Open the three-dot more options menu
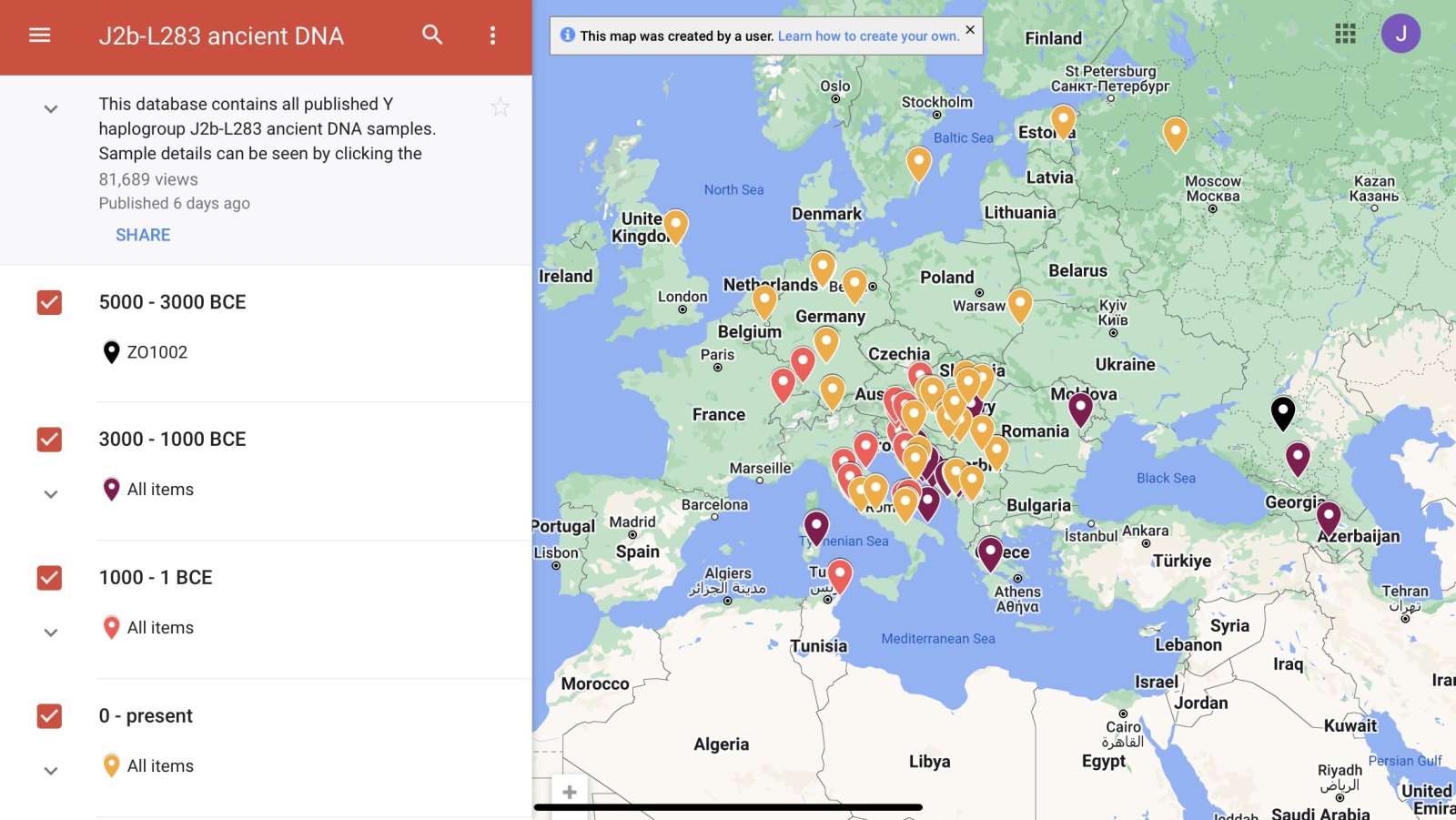The width and height of the screenshot is (1456, 820). 492,35
